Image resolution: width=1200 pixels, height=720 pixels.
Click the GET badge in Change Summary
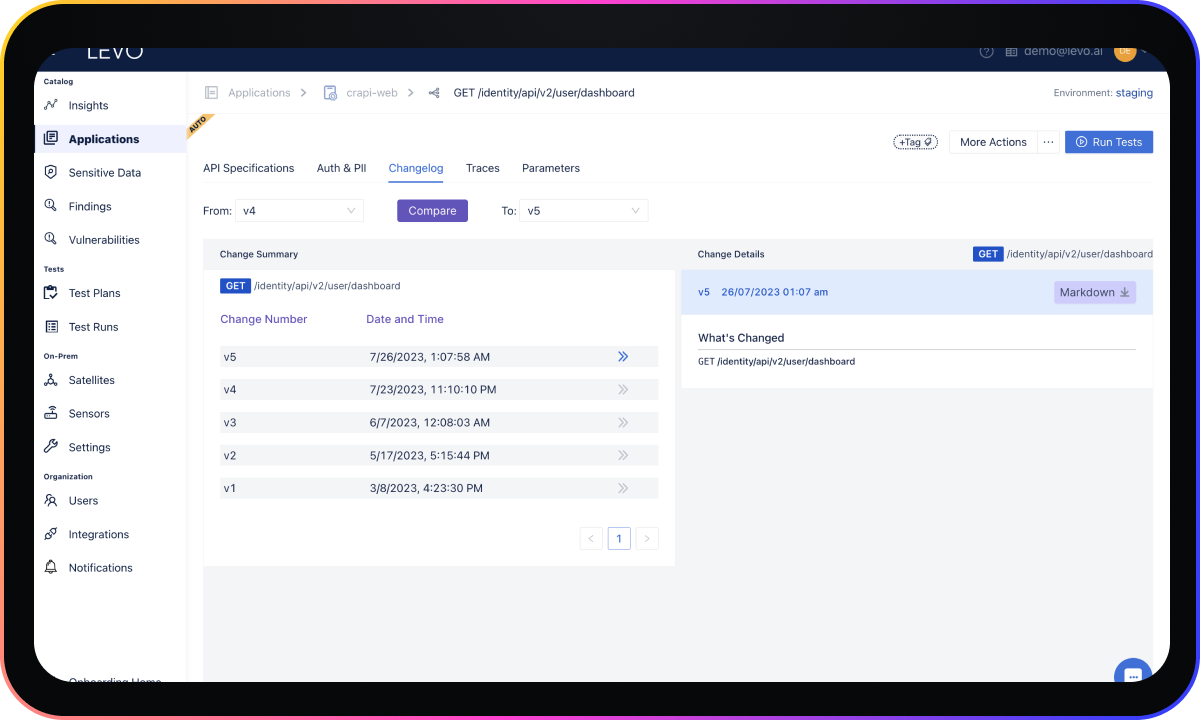click(x=235, y=286)
